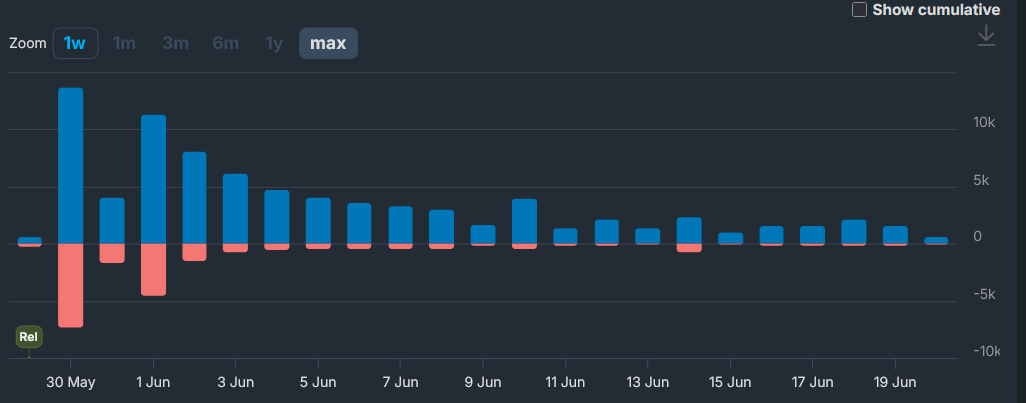1026x403 pixels.
Task: Click the blue bar on 13 Jun
Action: coord(648,236)
